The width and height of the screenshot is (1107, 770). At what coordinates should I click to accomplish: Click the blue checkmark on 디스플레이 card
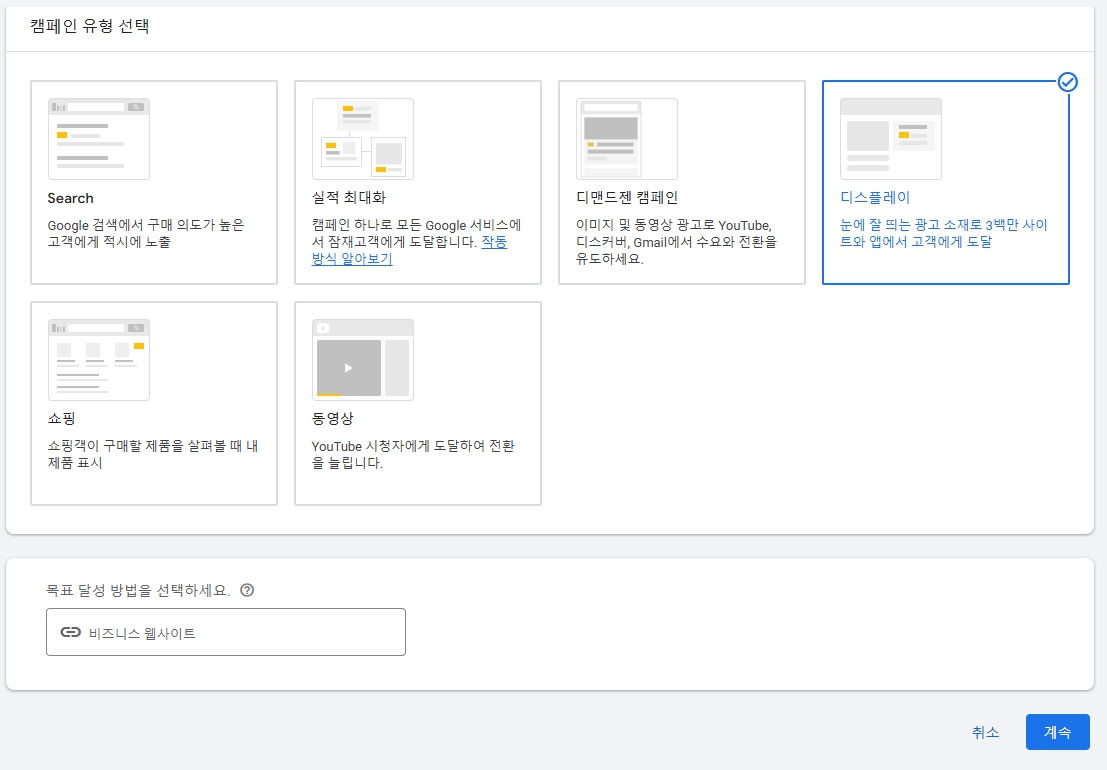pos(1067,82)
